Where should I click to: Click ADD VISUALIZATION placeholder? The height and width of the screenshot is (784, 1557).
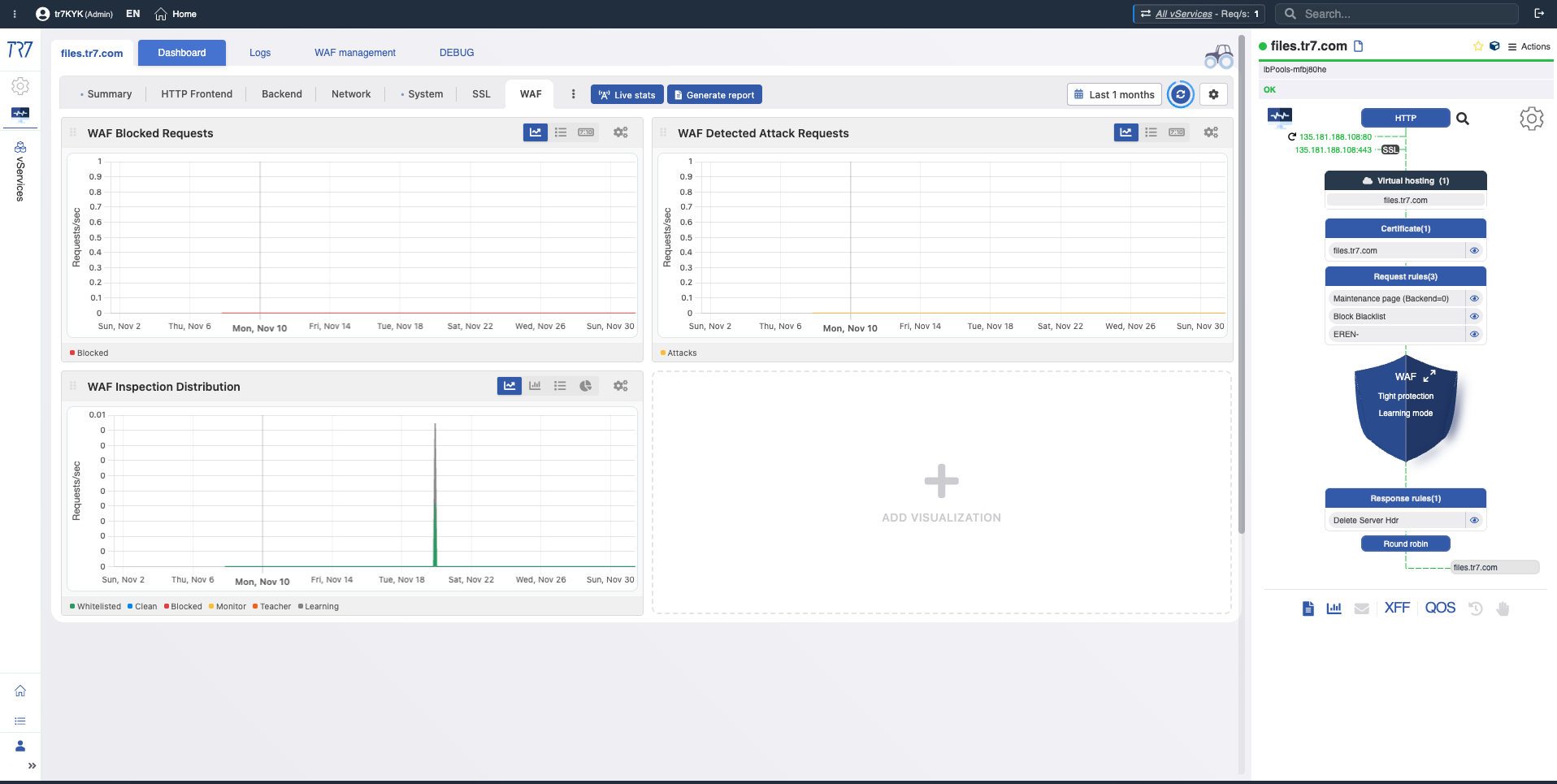coord(941,492)
